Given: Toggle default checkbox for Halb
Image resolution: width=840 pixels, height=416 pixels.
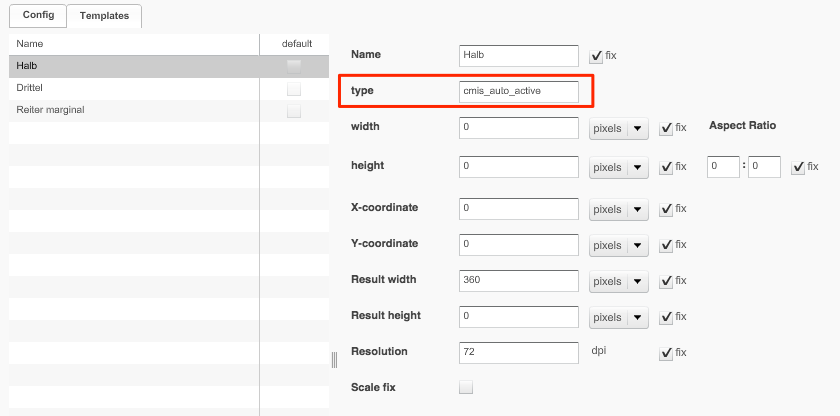Looking at the screenshot, I should click(294, 67).
